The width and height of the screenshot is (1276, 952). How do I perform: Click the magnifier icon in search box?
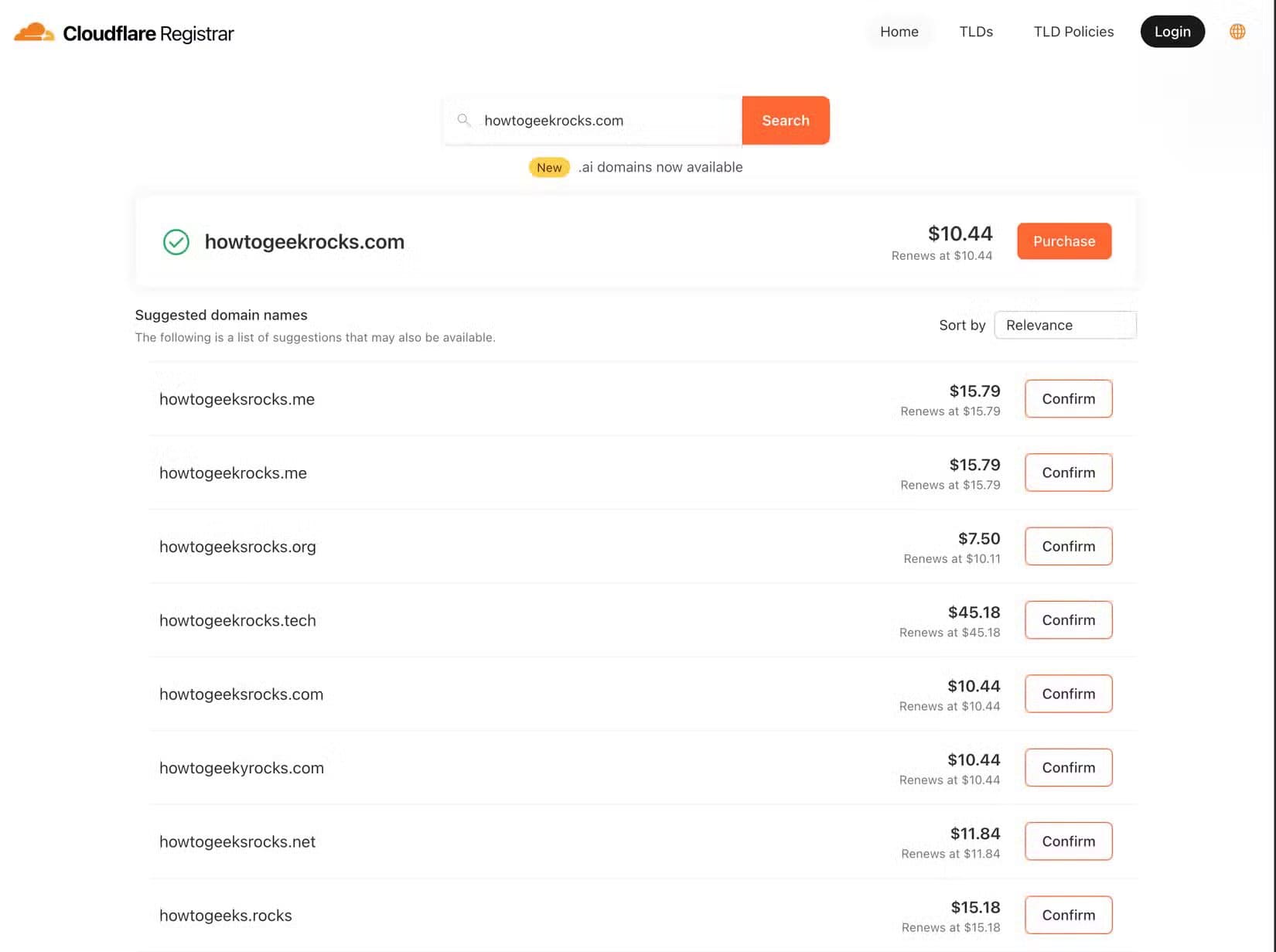(464, 120)
